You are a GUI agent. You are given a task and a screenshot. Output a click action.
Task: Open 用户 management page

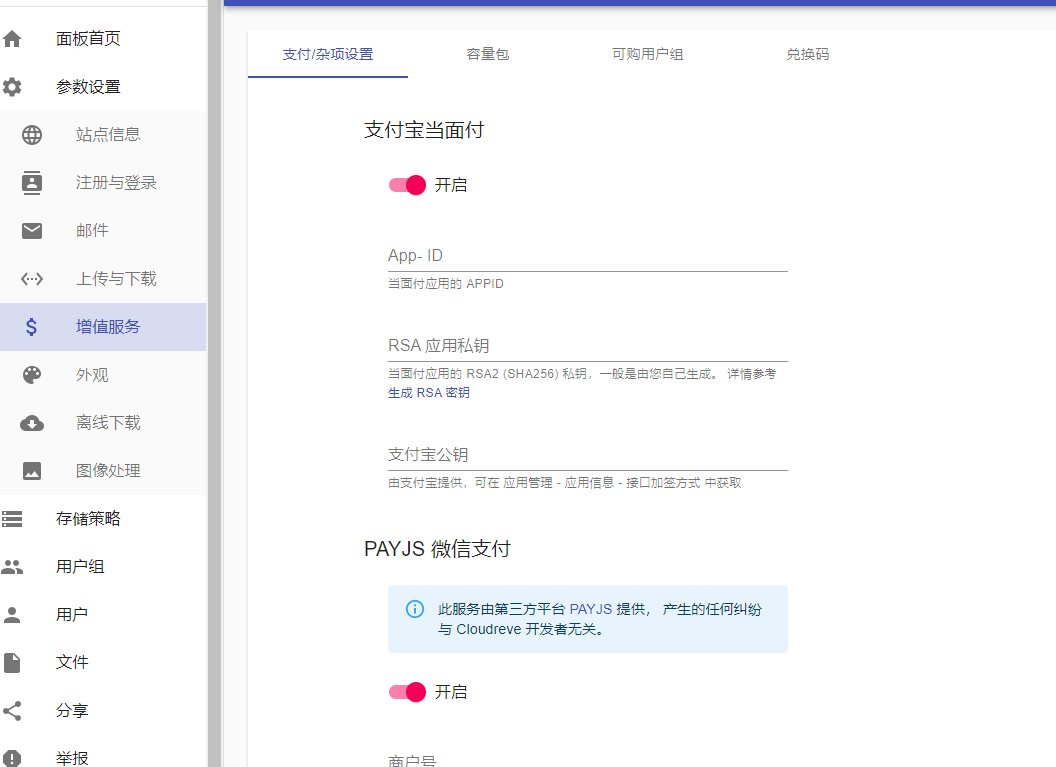[x=103, y=615]
